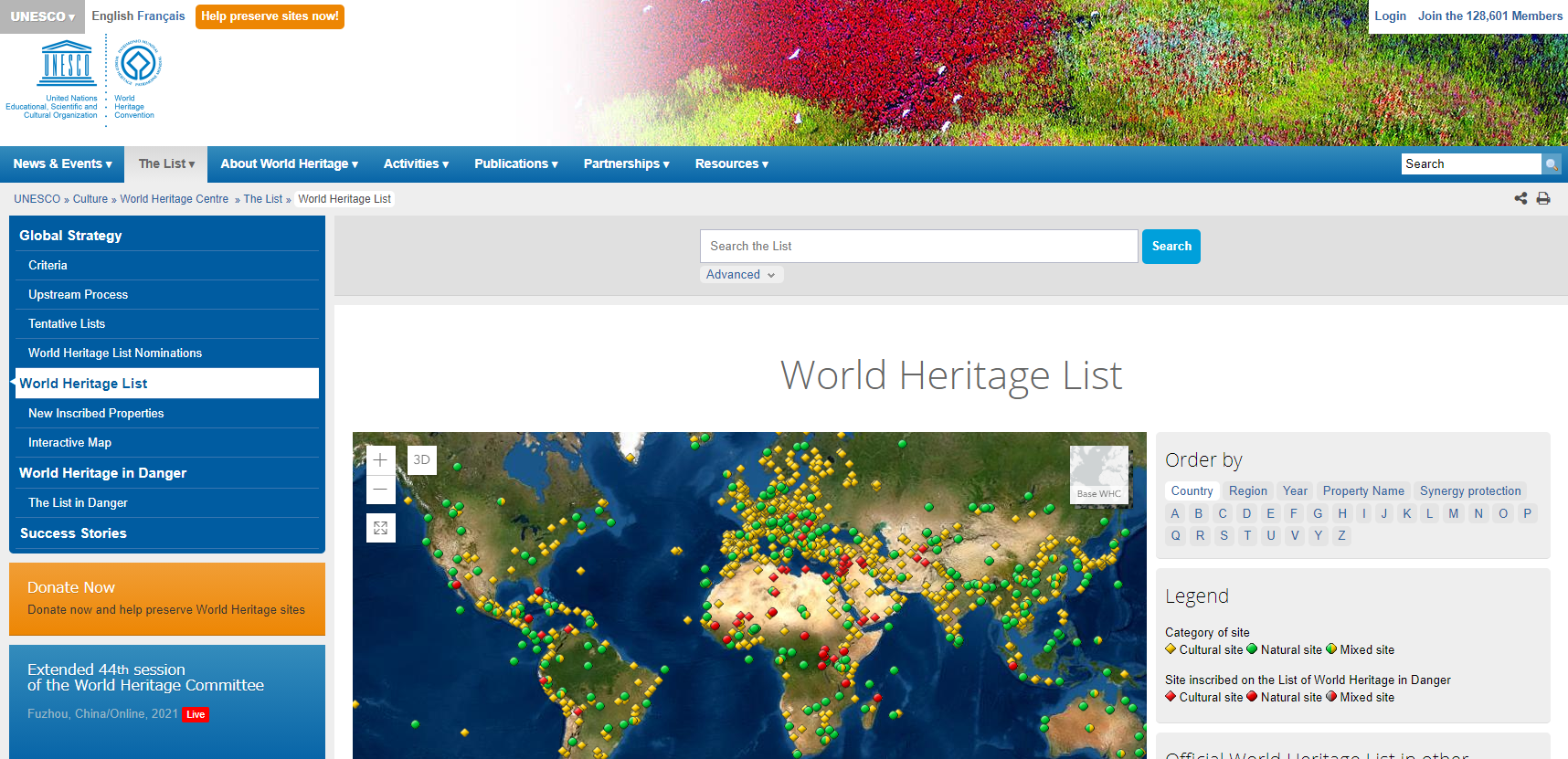Zoom out on the map
1568x759 pixels.
tap(381, 490)
